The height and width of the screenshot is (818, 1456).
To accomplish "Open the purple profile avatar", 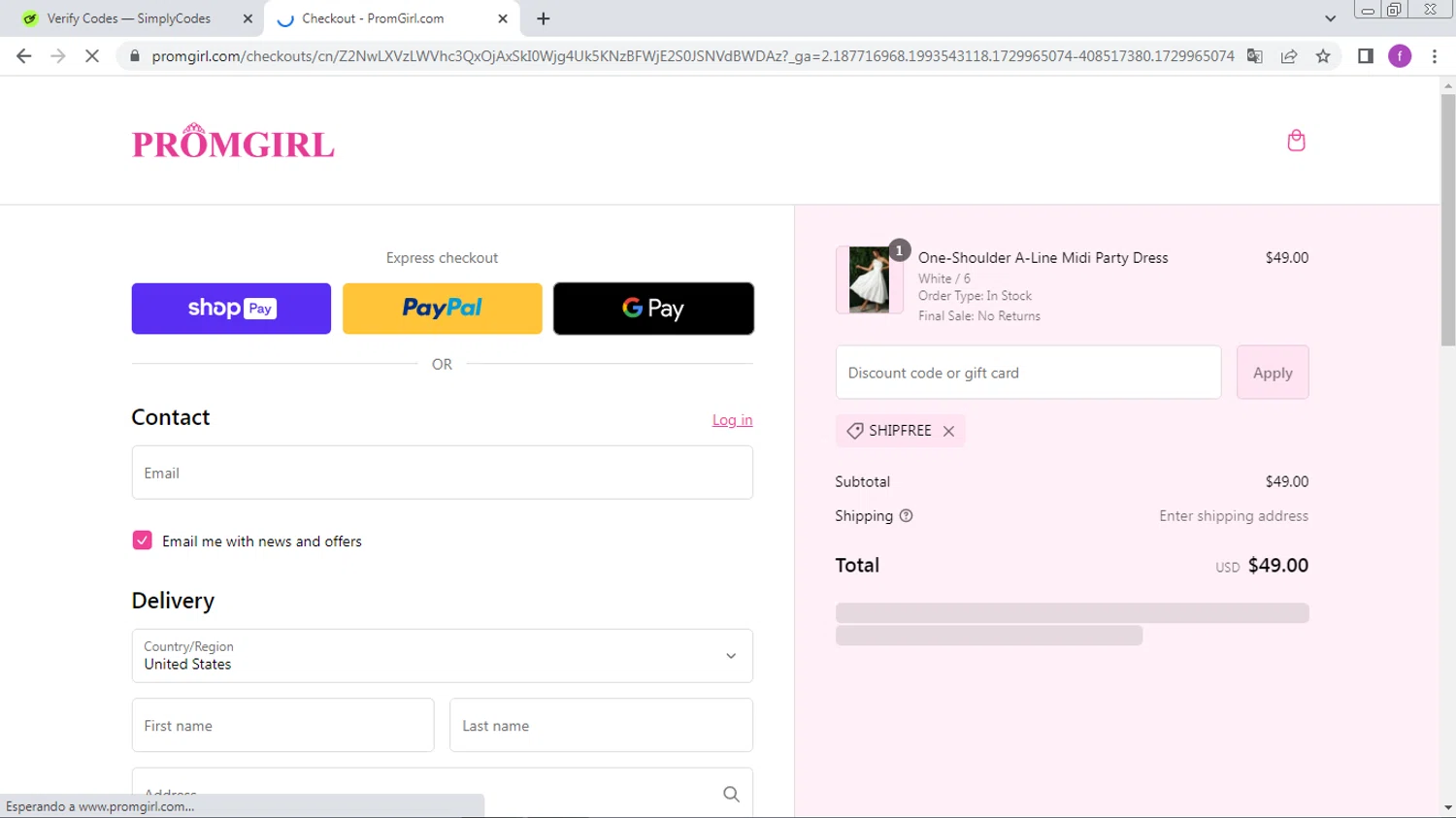I will pos(1400,56).
